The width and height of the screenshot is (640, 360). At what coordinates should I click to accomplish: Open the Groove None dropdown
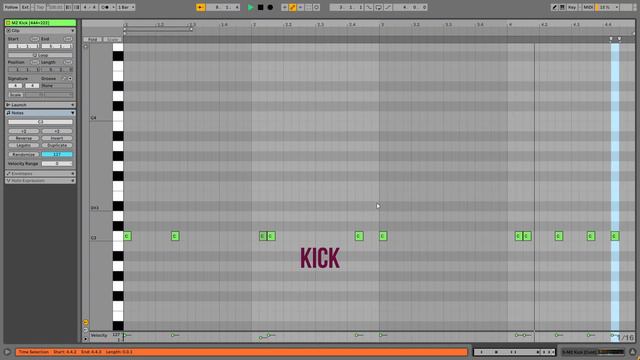click(x=57, y=86)
